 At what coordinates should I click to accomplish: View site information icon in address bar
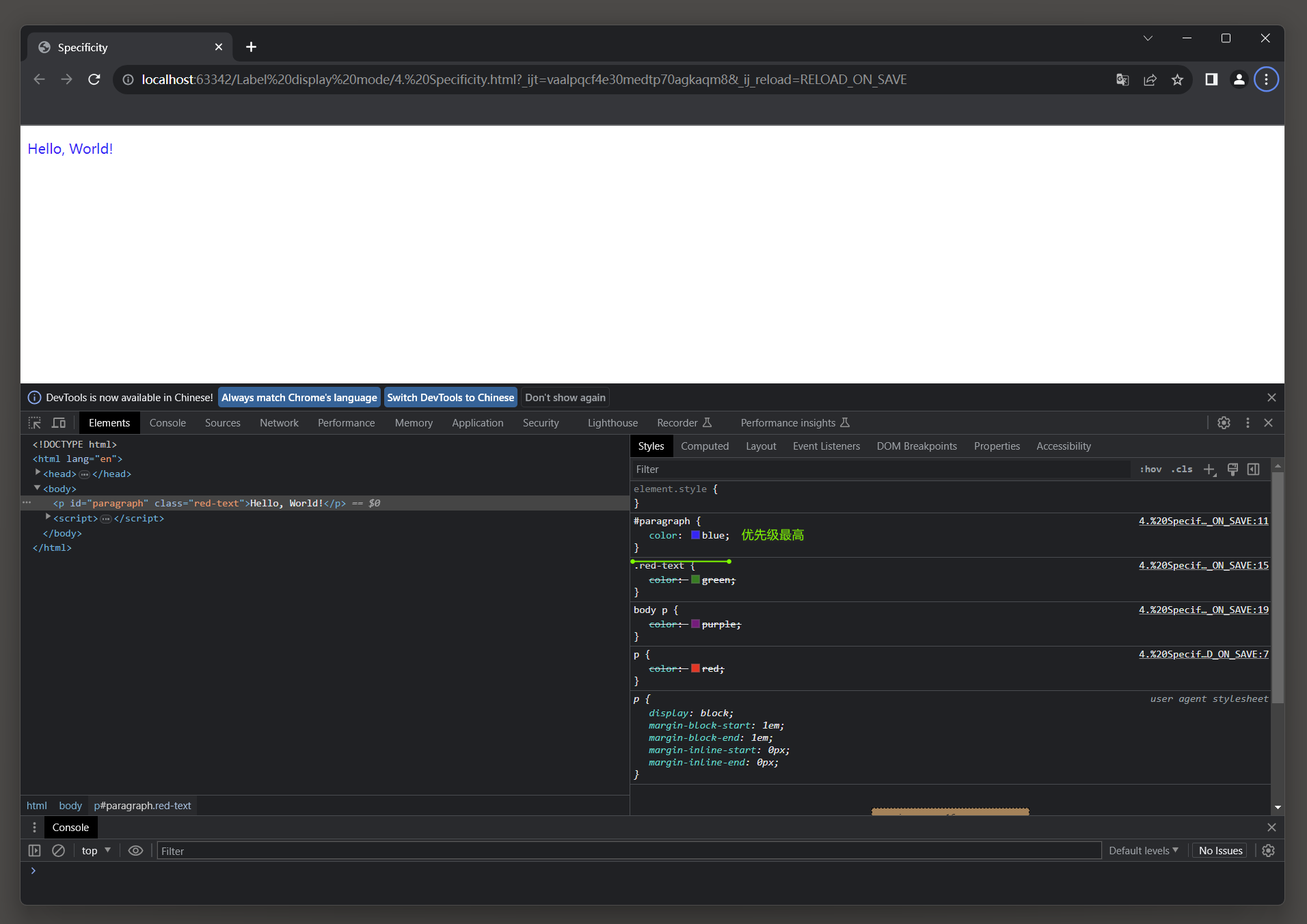(128, 80)
